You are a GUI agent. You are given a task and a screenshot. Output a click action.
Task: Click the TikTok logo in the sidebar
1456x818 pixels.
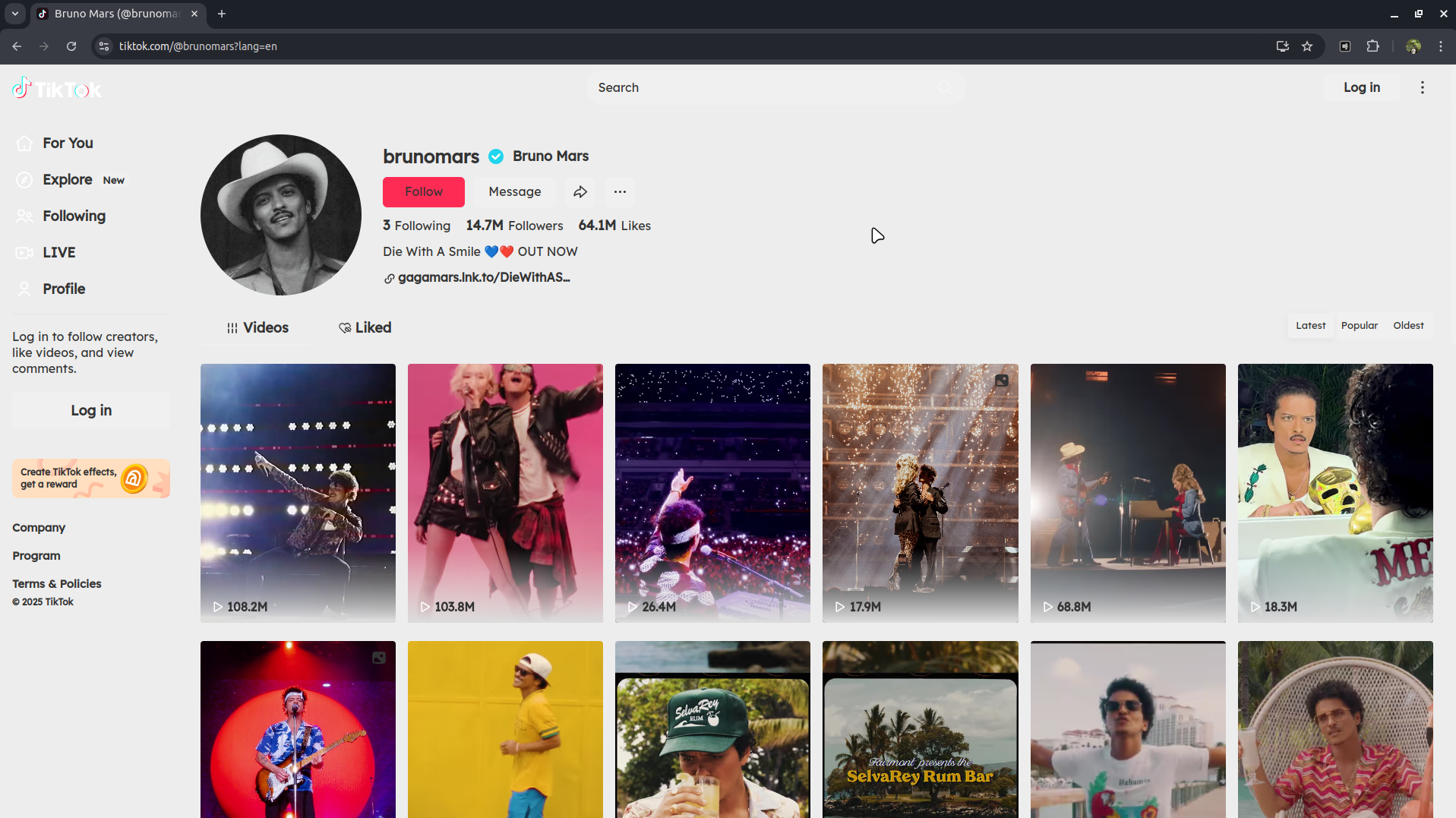[x=56, y=87]
